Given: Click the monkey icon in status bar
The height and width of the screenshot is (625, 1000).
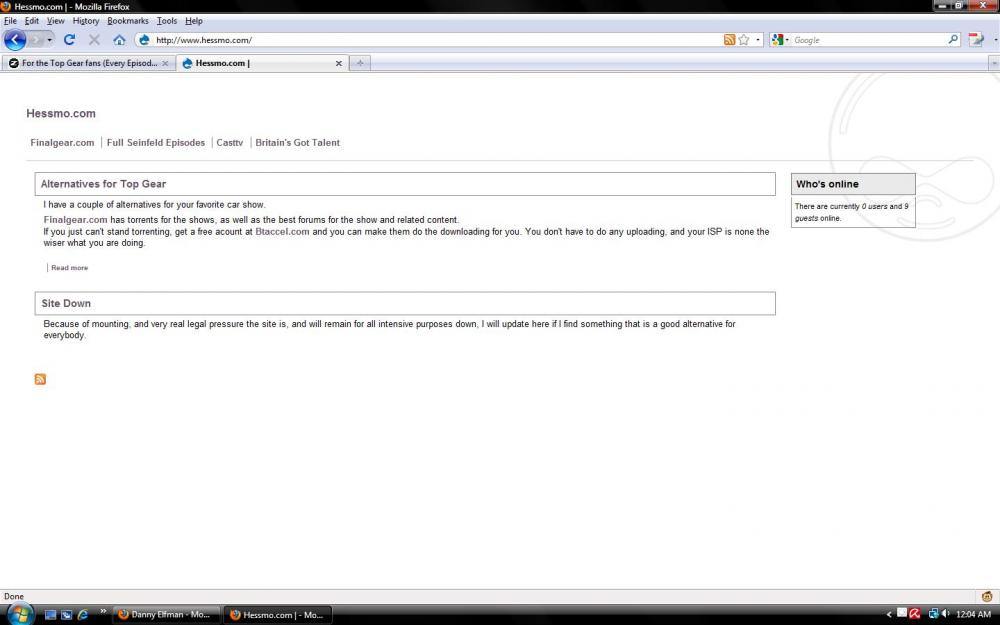Looking at the screenshot, I should [x=987, y=597].
